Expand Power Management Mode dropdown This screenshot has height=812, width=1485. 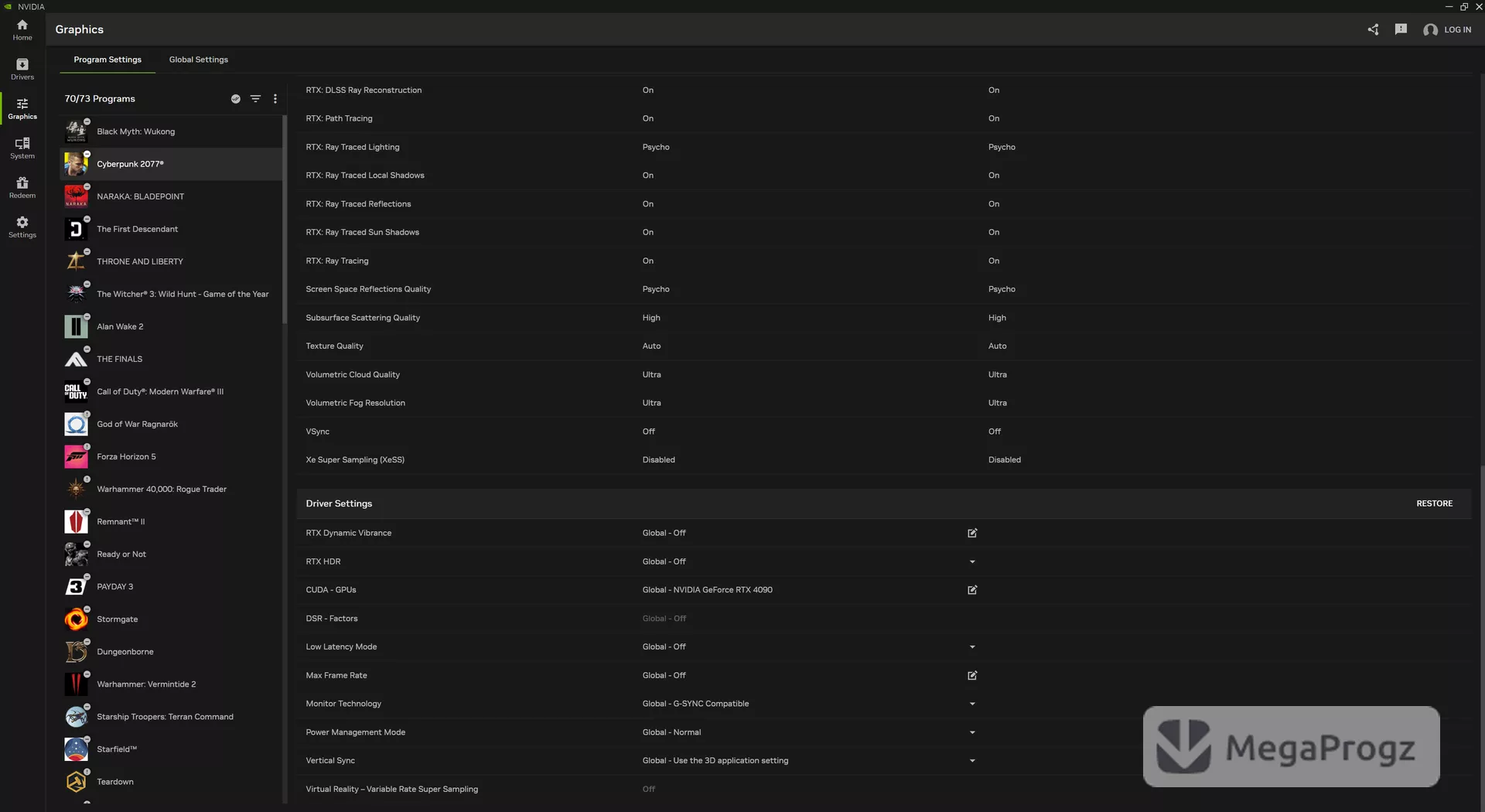click(972, 732)
